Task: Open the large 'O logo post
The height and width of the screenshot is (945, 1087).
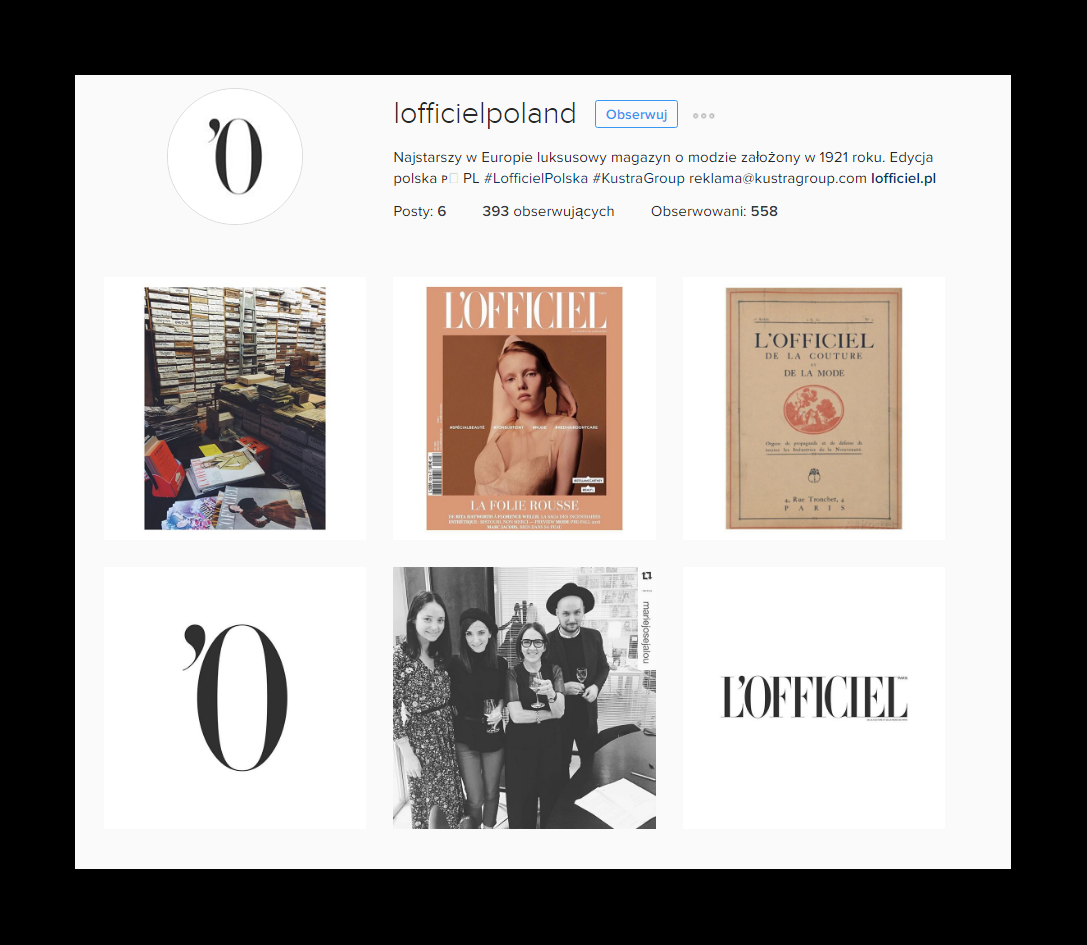Action: point(235,698)
